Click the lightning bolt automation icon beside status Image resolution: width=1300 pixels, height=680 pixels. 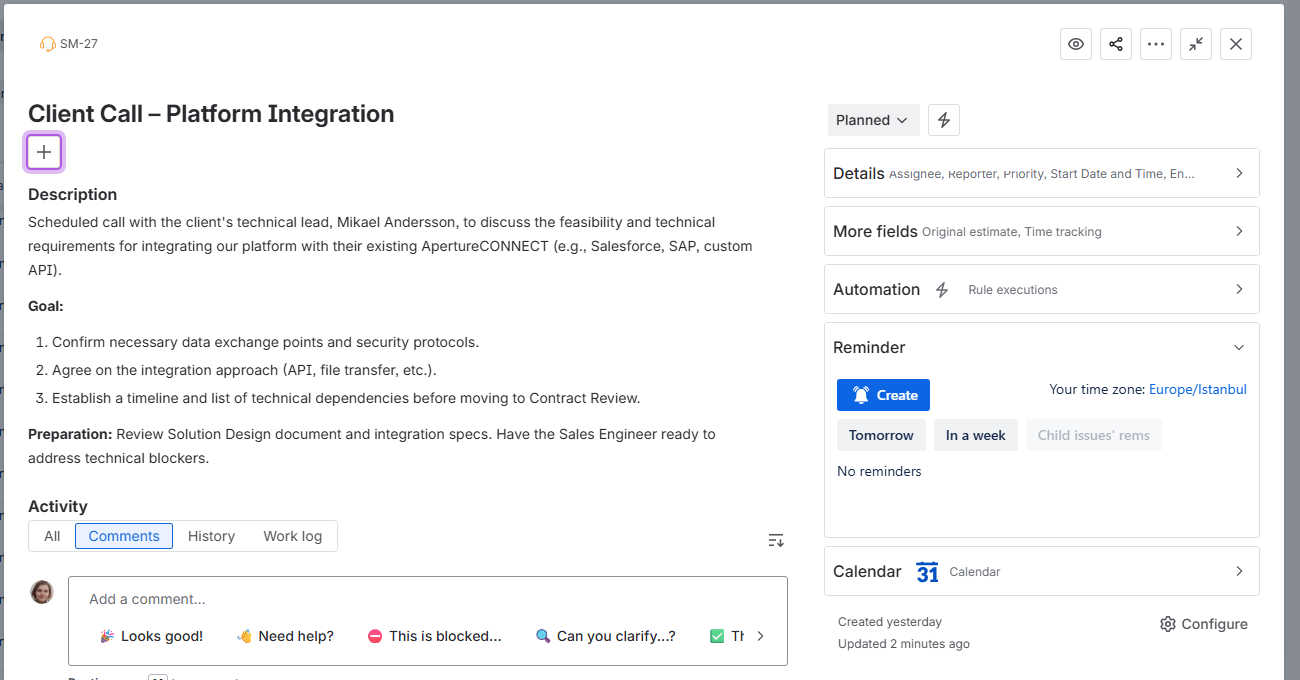pyautogui.click(x=944, y=120)
